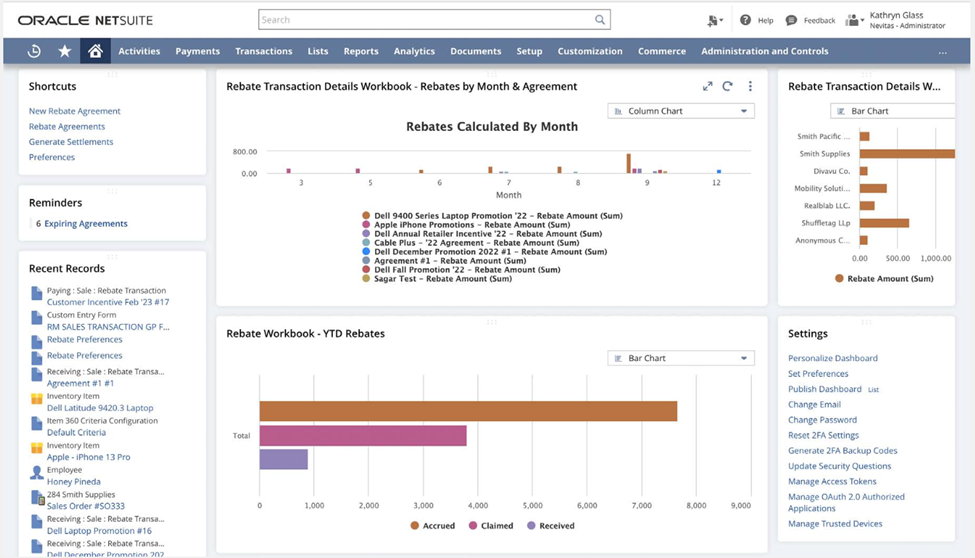This screenshot has width=975, height=558.
Task: Open the YTD Rebates Bar Chart dropdown
Action: point(681,358)
